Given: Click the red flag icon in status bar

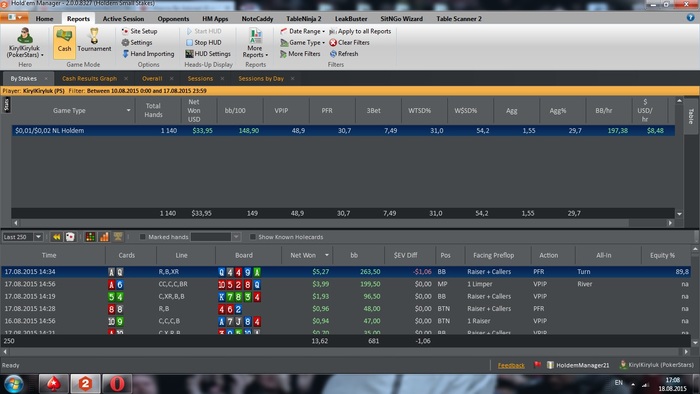Looking at the screenshot, I should click(x=537, y=365).
